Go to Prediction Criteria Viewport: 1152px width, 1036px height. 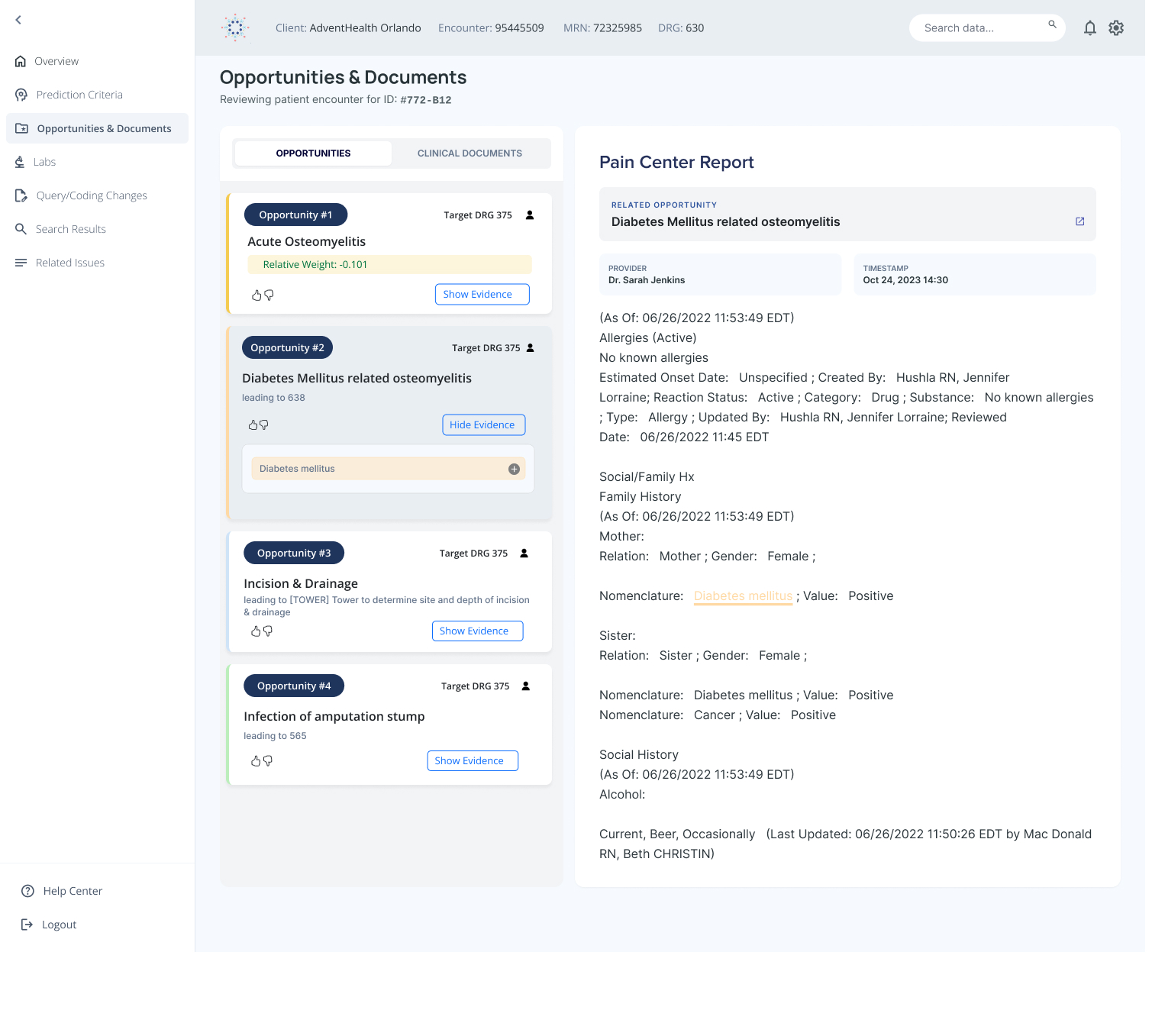point(69,95)
